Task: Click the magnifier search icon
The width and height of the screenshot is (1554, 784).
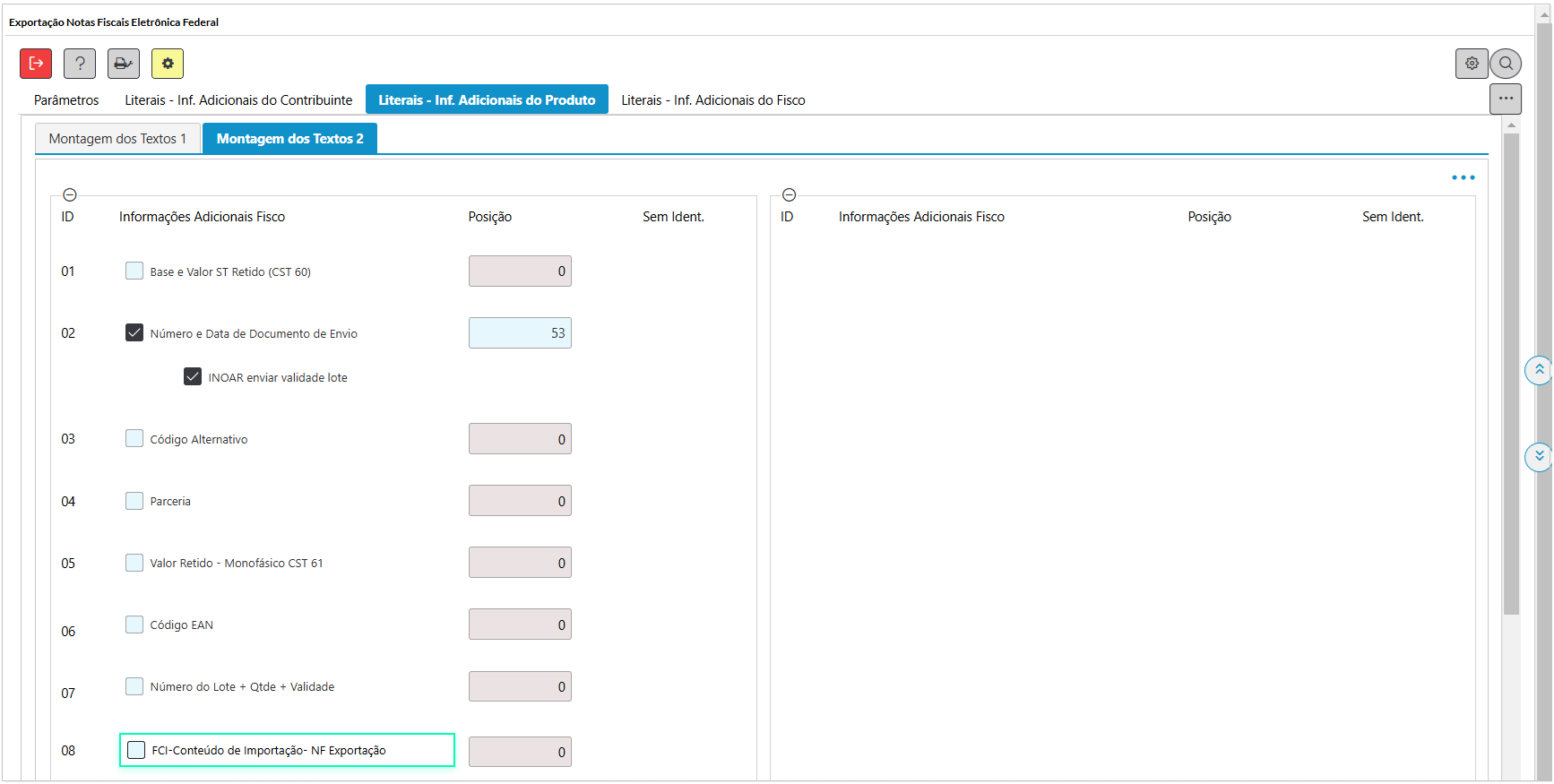Action: pyautogui.click(x=1507, y=64)
